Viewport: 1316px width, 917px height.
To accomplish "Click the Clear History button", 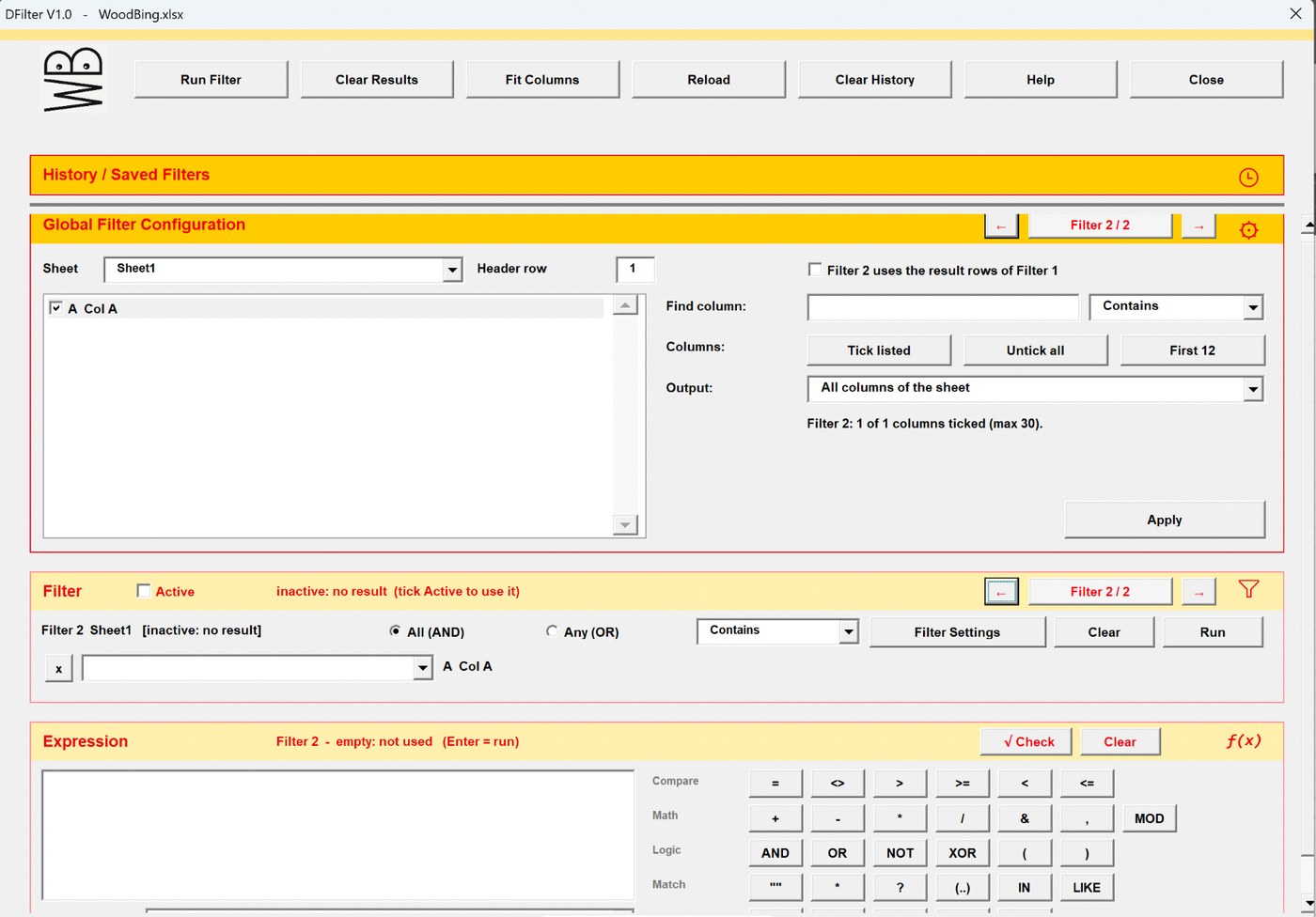I will click(x=875, y=80).
